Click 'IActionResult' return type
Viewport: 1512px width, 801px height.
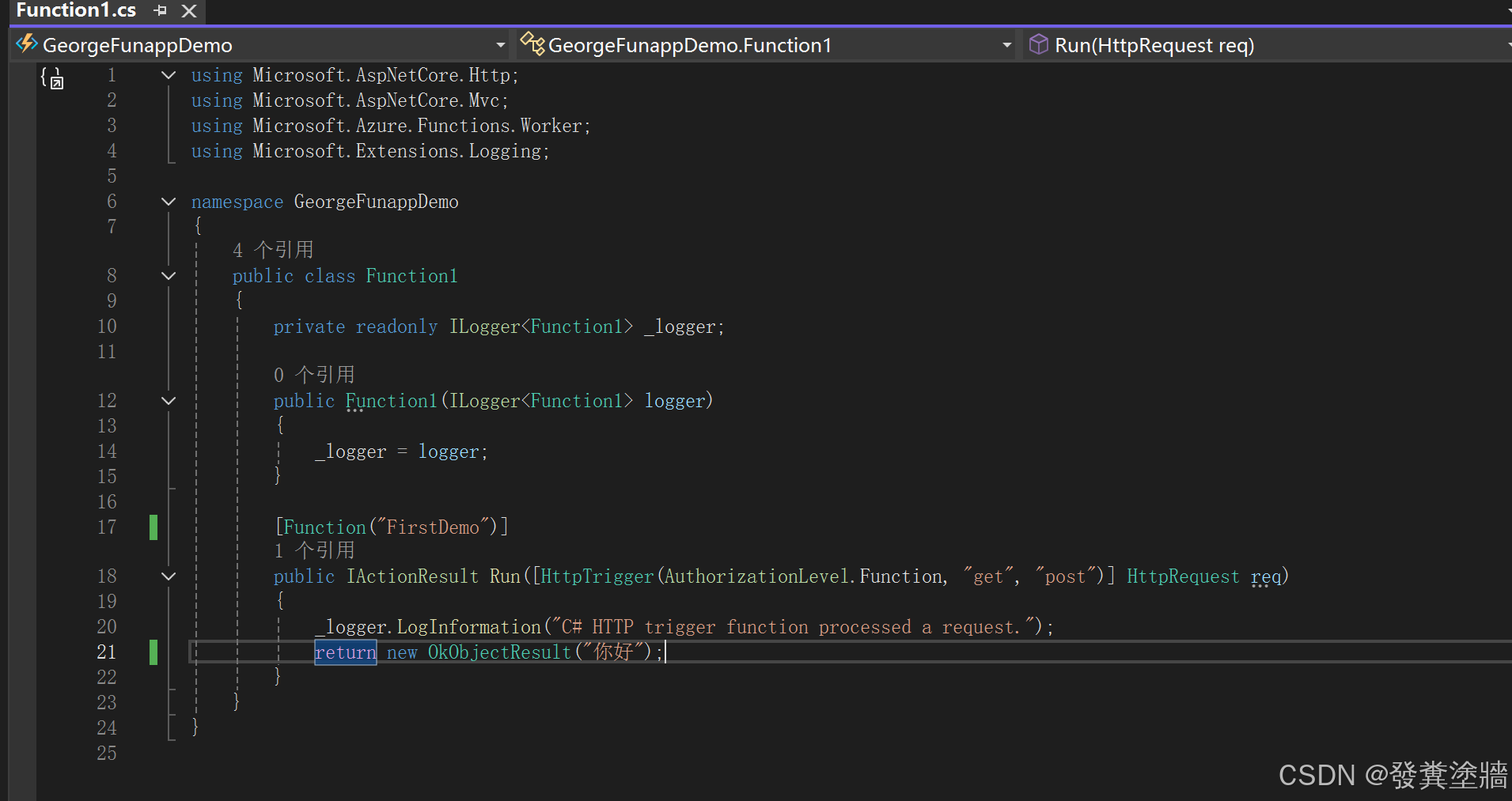[413, 576]
